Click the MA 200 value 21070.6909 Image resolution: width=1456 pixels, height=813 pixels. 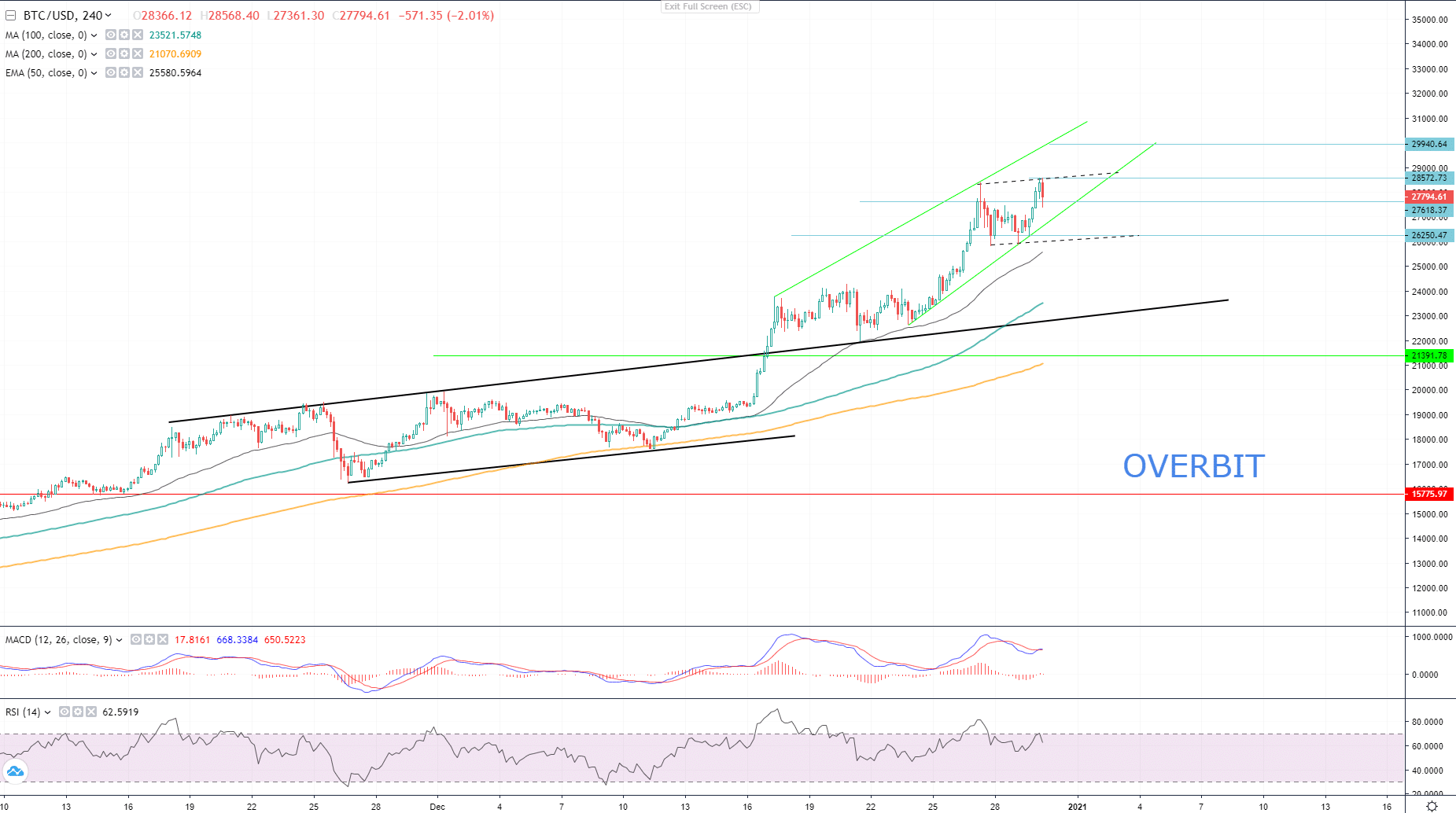pos(175,54)
